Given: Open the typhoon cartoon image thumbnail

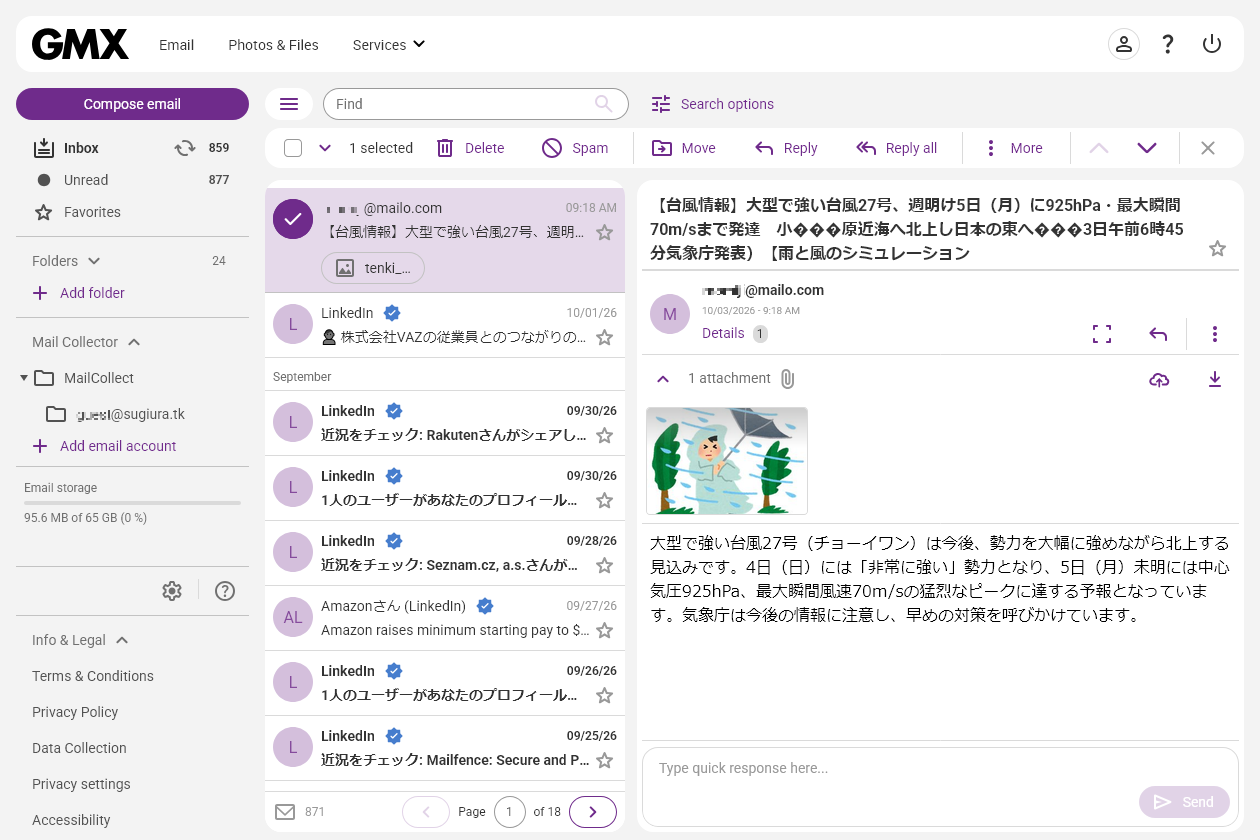Looking at the screenshot, I should [x=727, y=461].
